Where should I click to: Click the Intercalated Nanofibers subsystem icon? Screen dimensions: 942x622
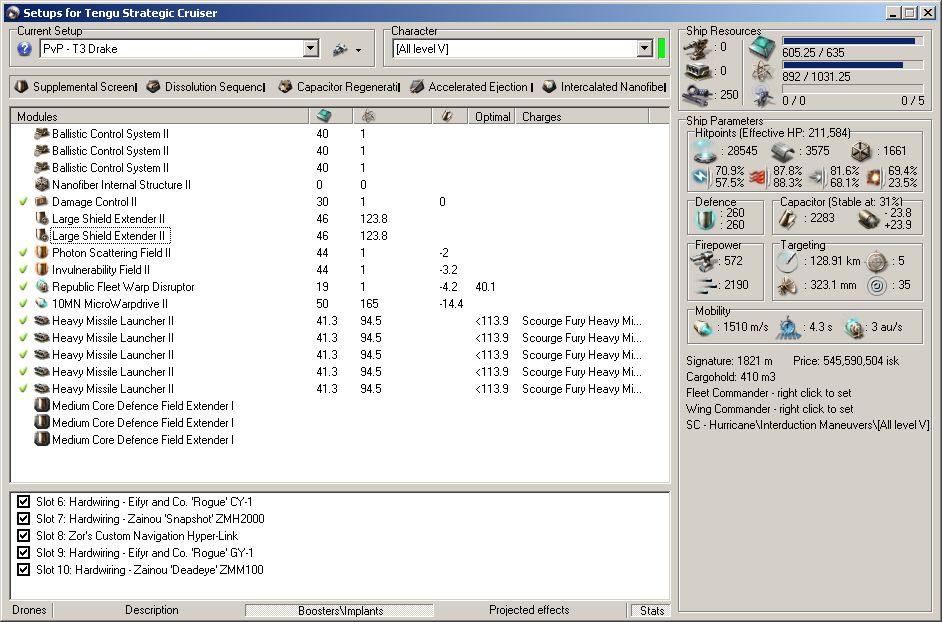549,87
